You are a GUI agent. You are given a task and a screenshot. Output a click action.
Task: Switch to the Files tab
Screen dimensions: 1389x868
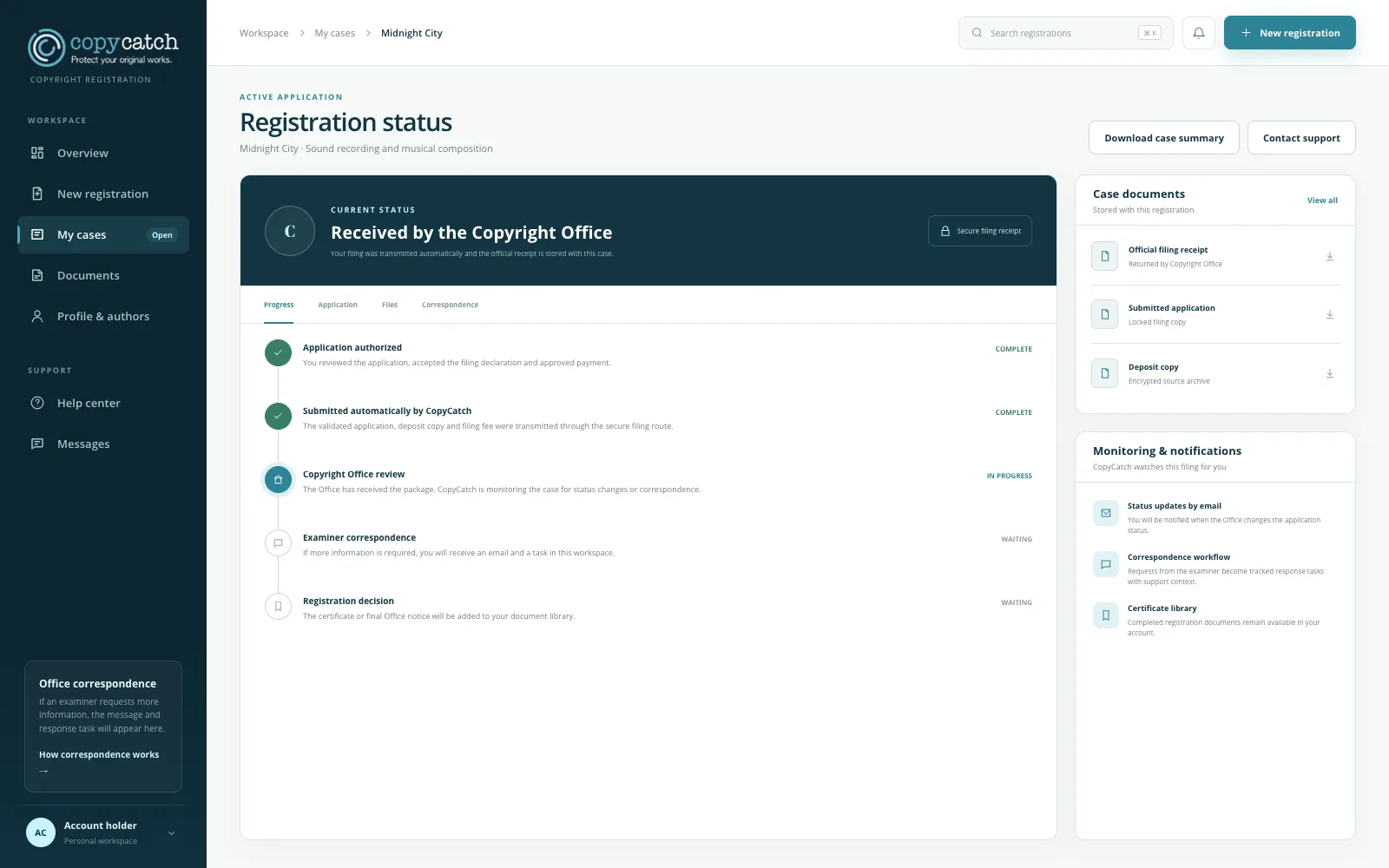390,305
